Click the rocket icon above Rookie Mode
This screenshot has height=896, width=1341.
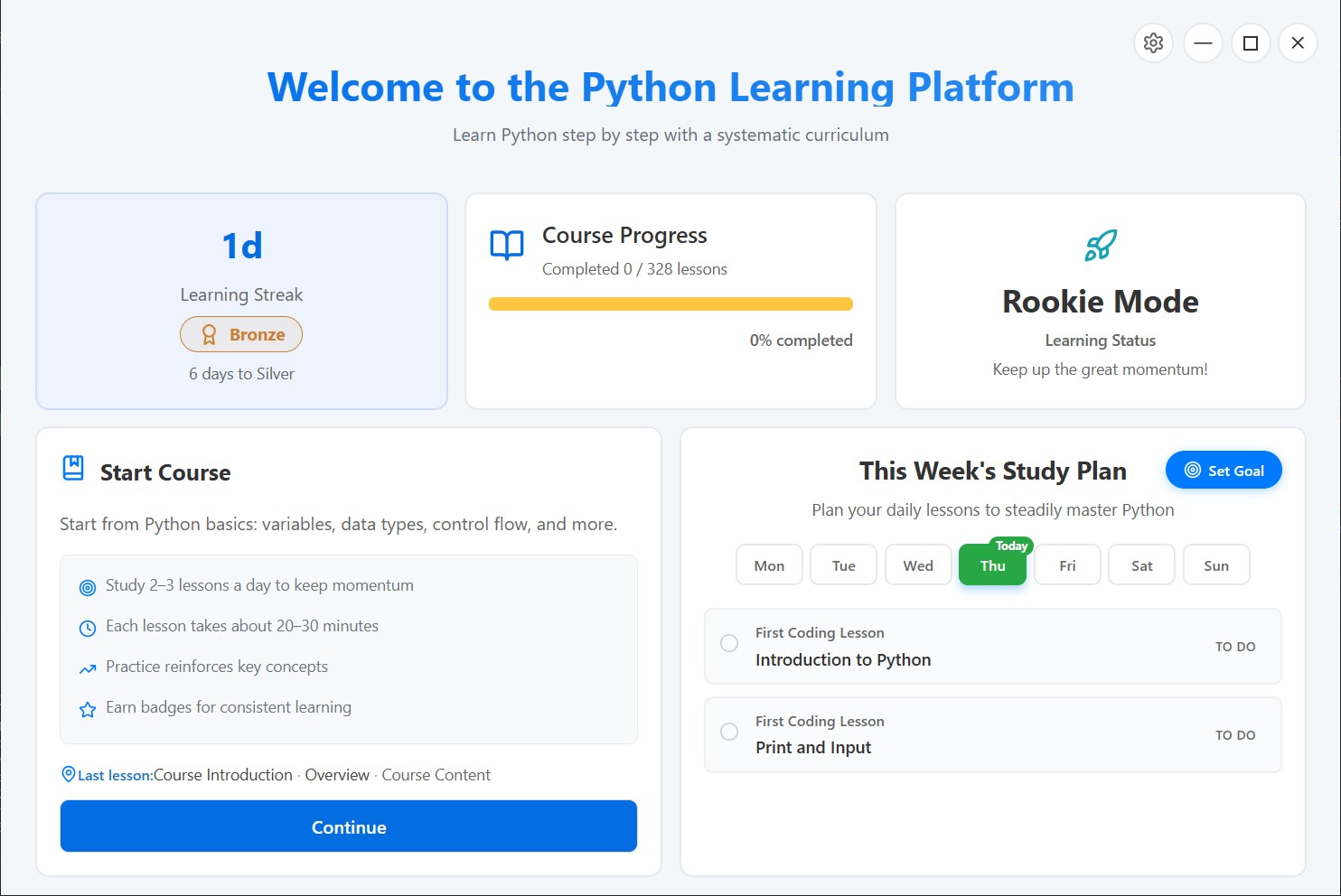coord(1100,245)
